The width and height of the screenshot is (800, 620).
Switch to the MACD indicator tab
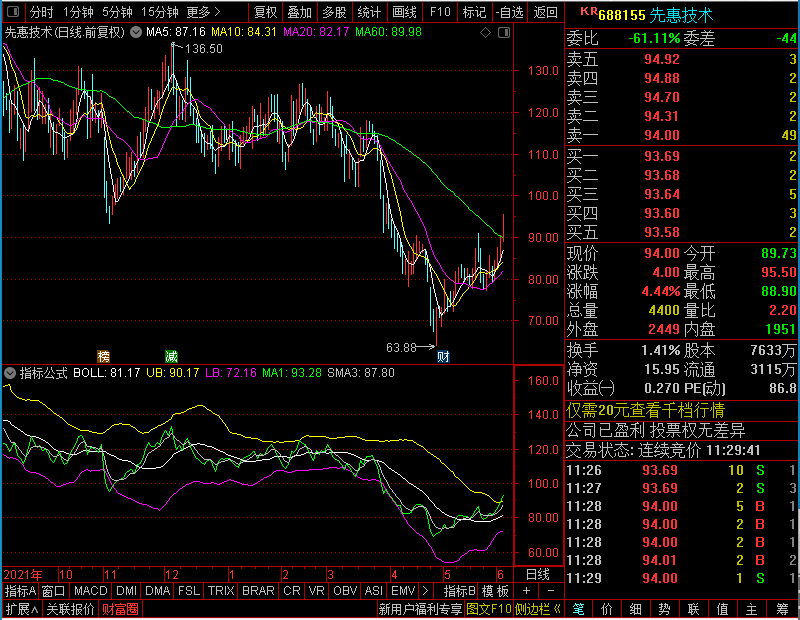coord(90,591)
